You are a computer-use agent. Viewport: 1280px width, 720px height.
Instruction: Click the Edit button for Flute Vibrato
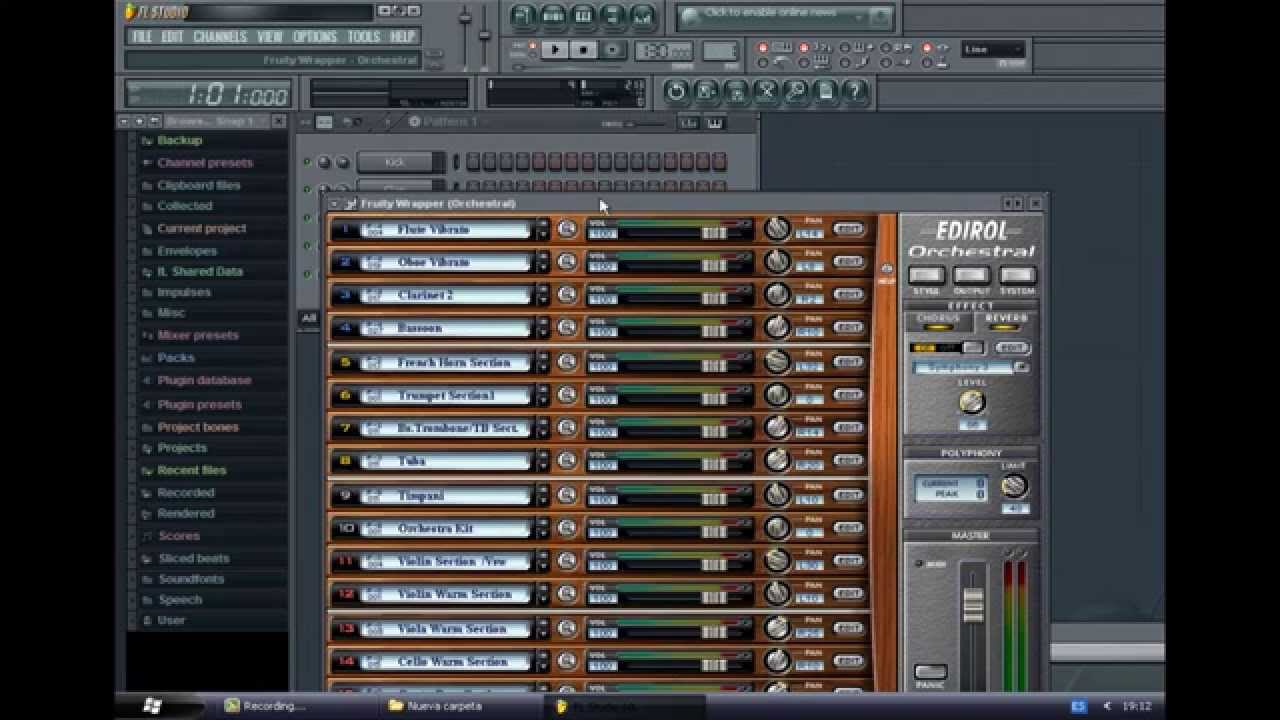(848, 229)
